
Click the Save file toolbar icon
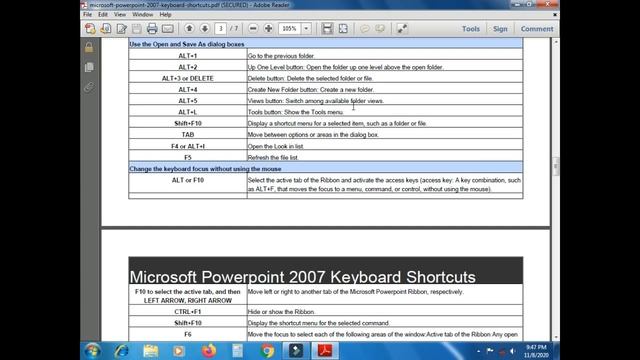coord(137,29)
